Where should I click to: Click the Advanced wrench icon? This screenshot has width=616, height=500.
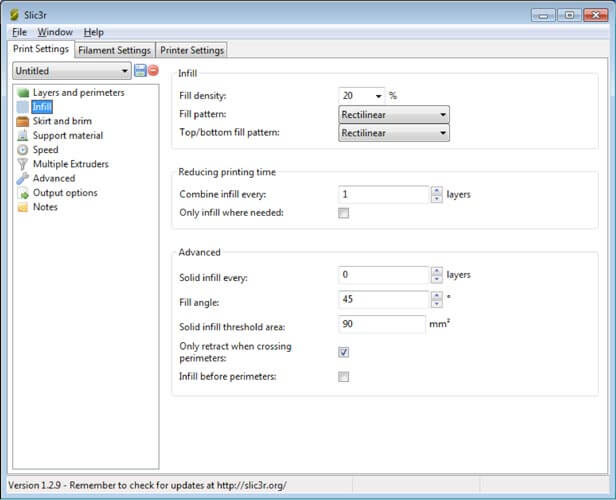click(x=23, y=178)
